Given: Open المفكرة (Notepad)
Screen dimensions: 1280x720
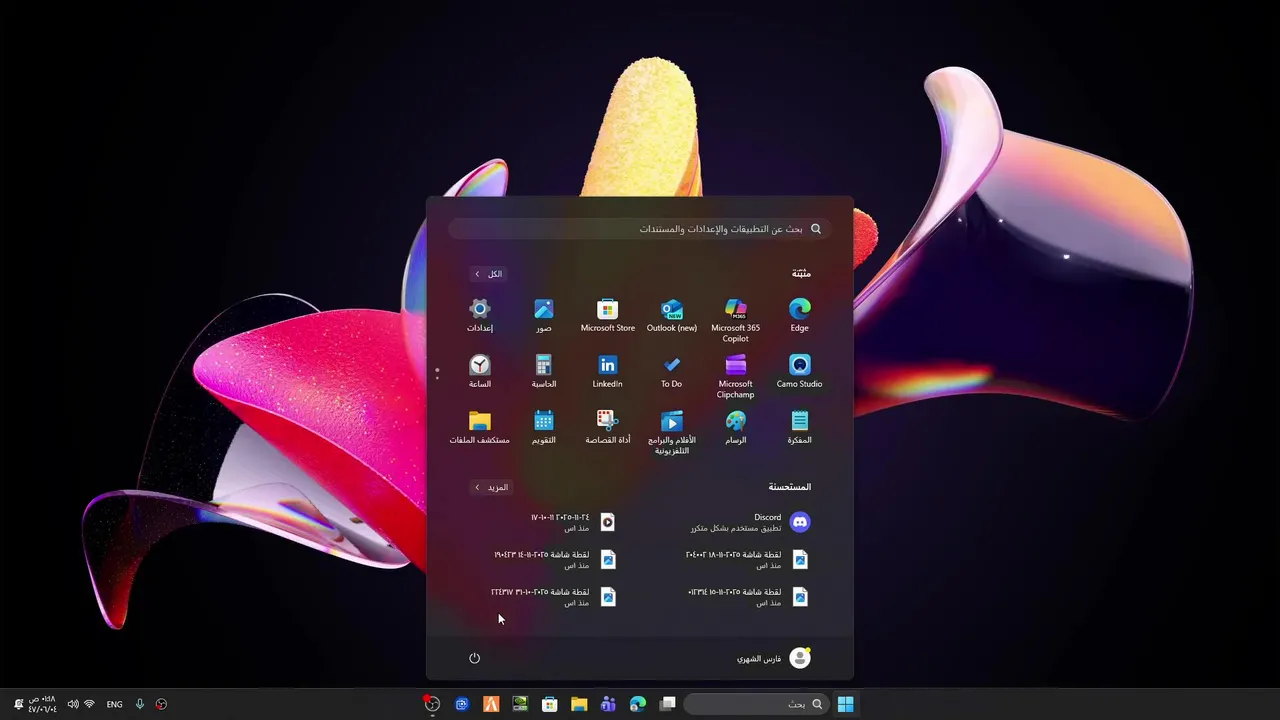Looking at the screenshot, I should pyautogui.click(x=799, y=427).
